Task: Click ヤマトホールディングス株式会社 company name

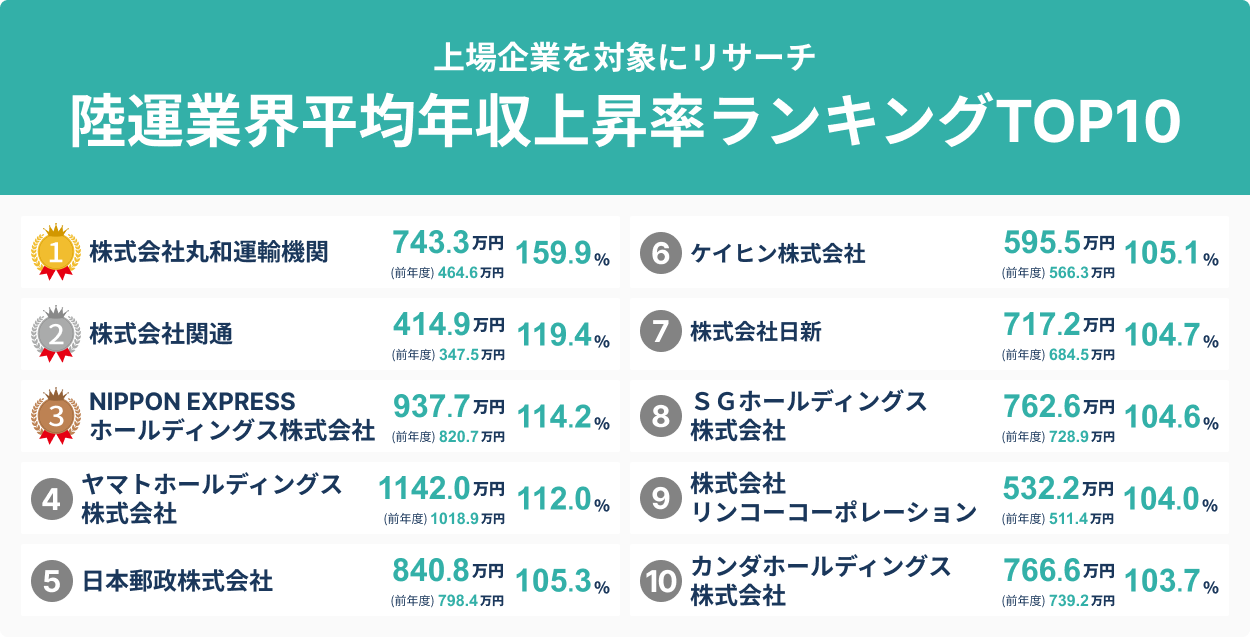Action: 212,498
